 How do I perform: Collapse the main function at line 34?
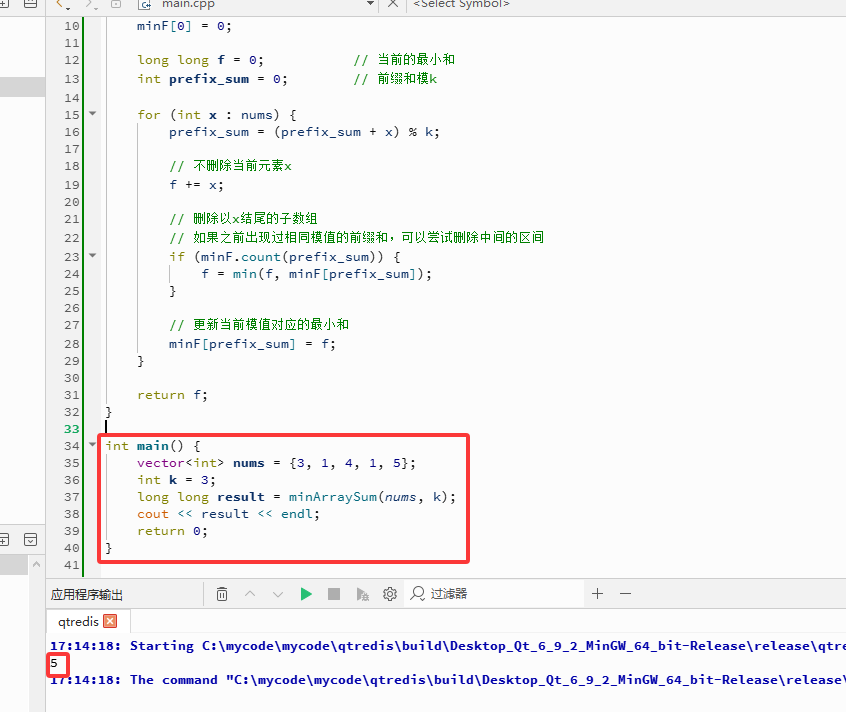(x=92, y=445)
